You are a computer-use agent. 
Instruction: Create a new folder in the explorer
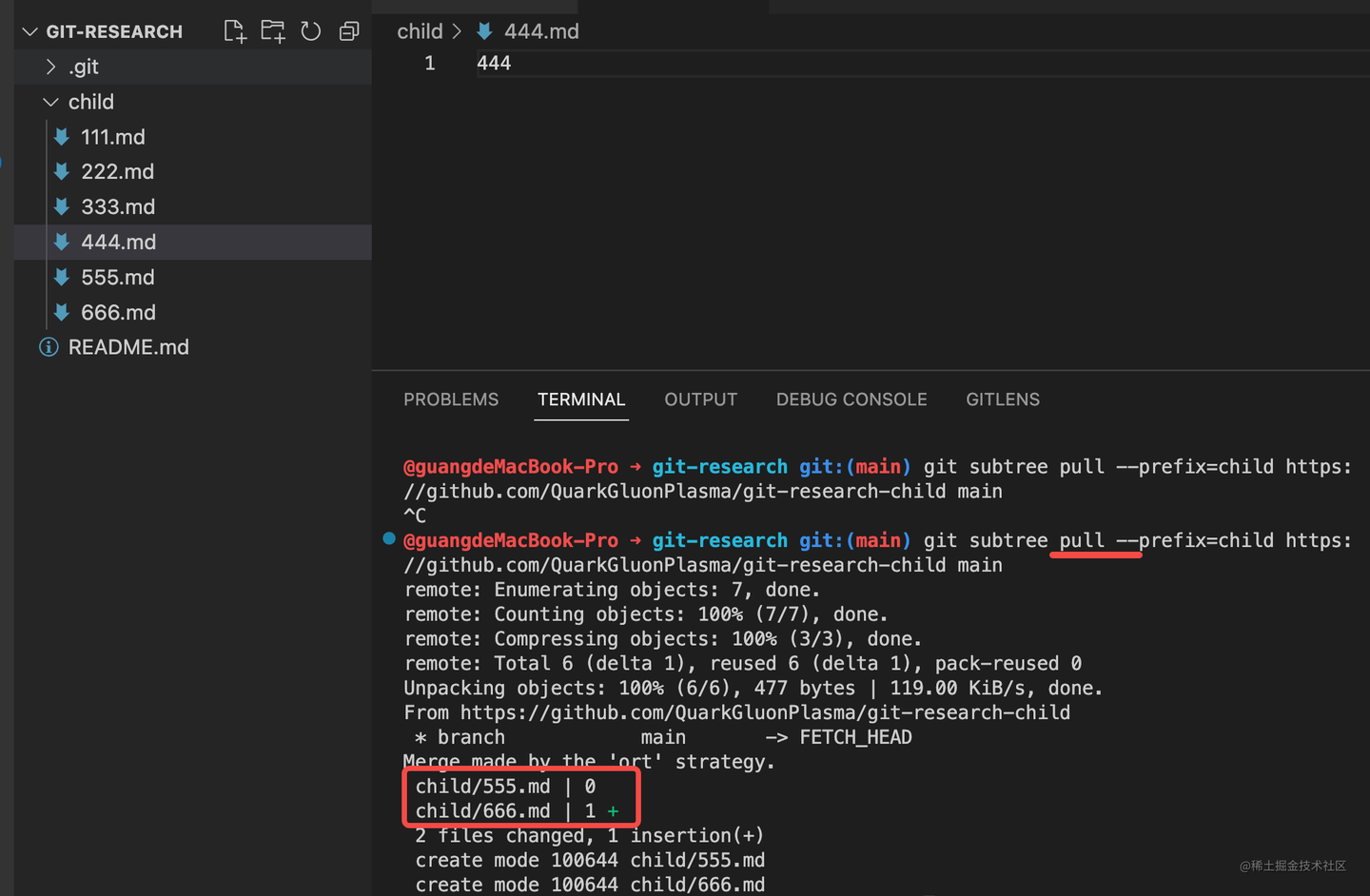coord(273,30)
